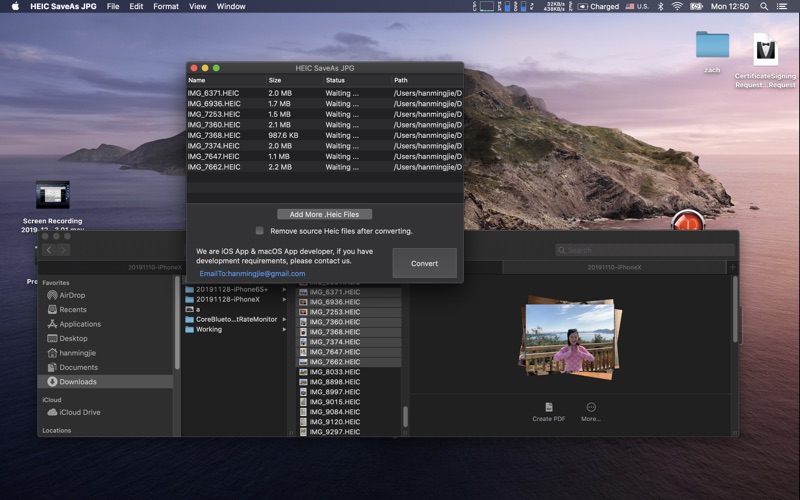Click the Path column header
This screenshot has width=800, height=500.
[x=428, y=80]
